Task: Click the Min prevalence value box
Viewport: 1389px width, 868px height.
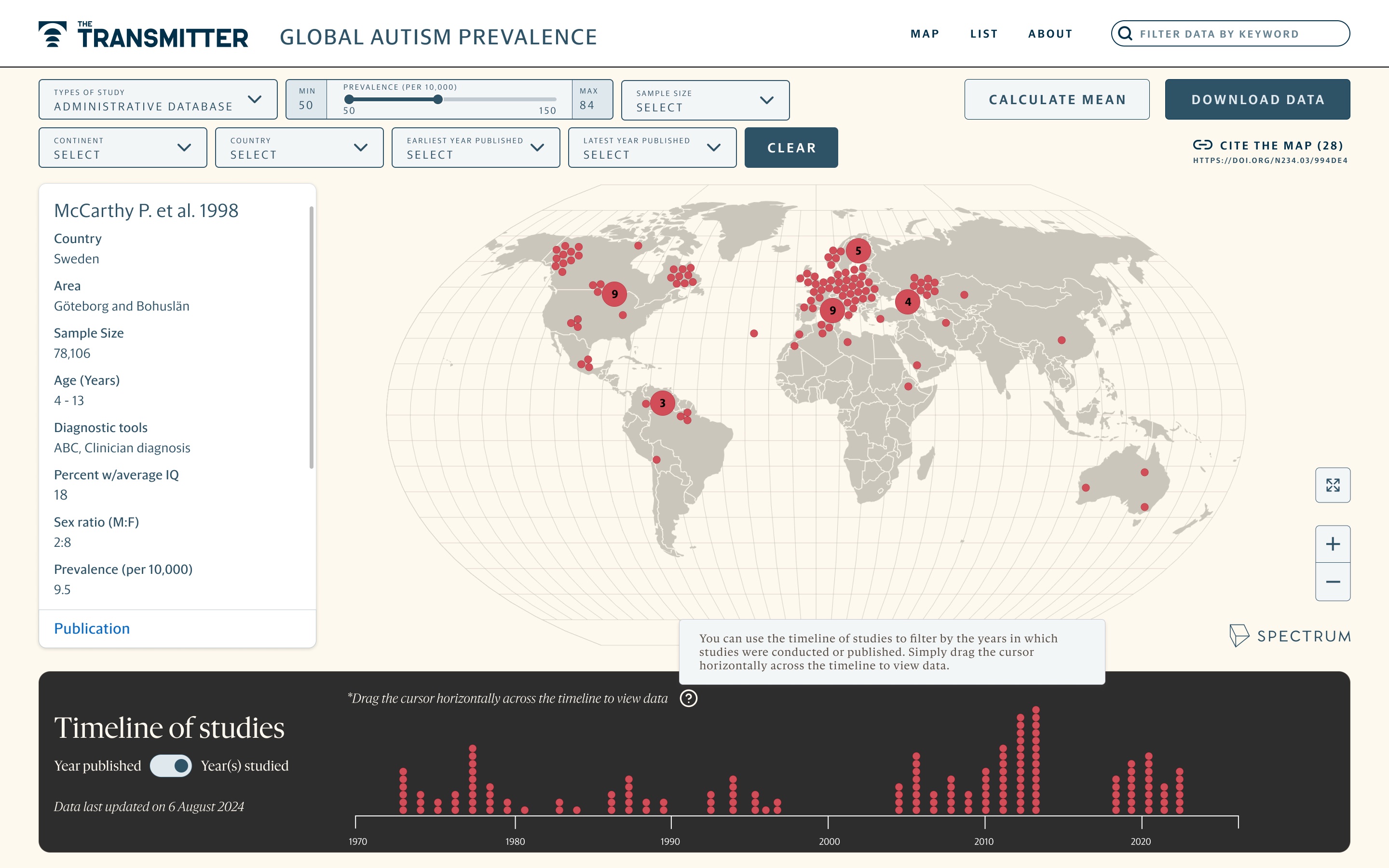Action: 306,99
